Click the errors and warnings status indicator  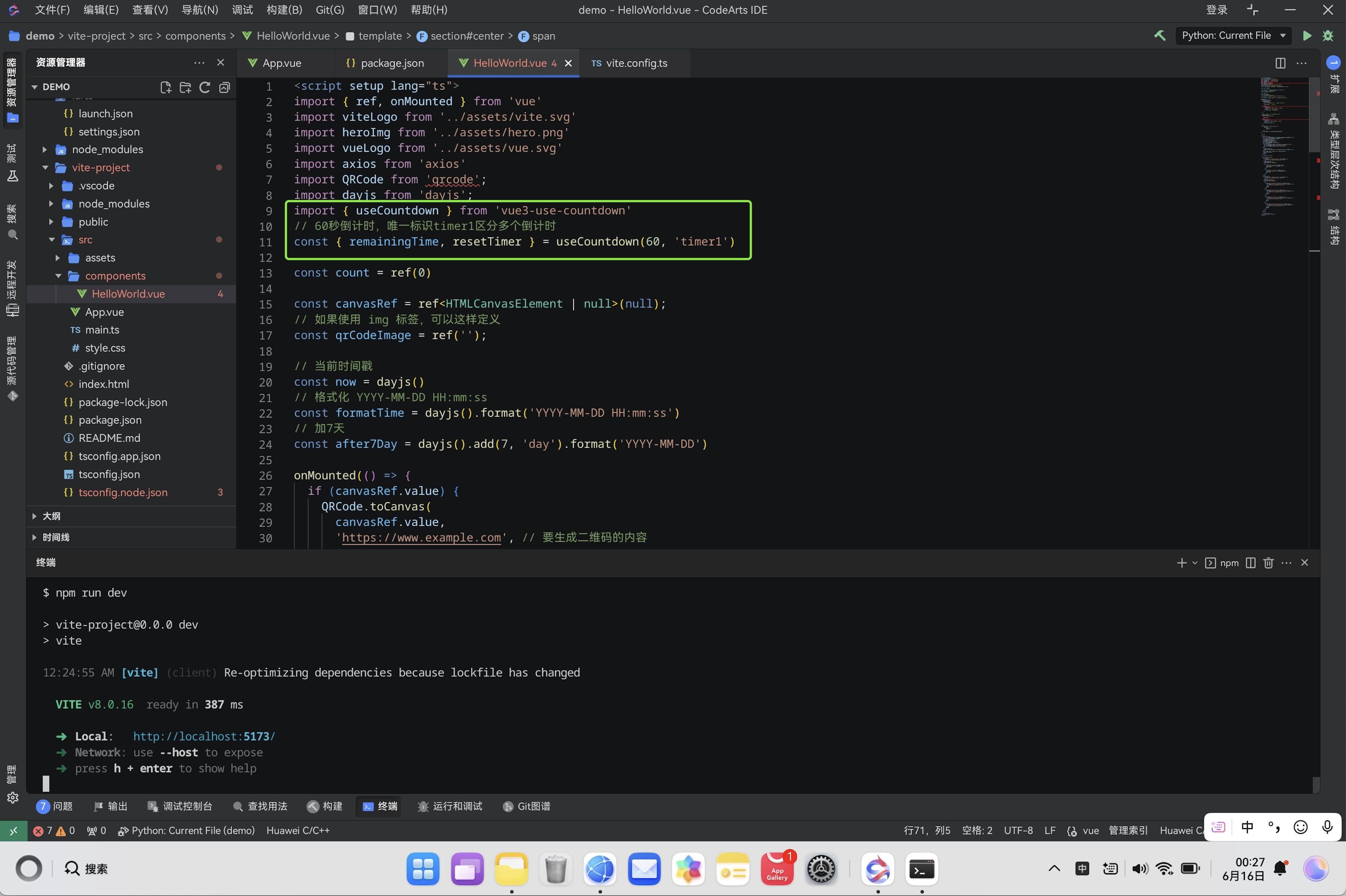pos(53,830)
